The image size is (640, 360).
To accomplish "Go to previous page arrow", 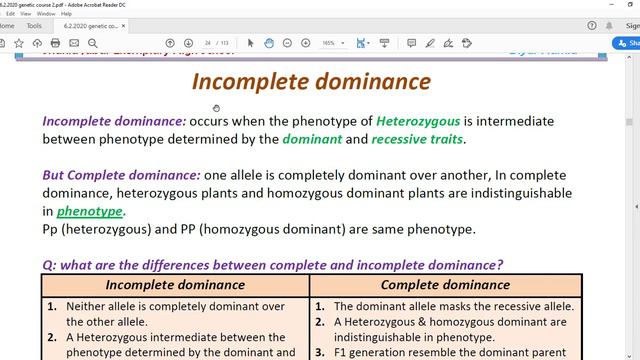I will click(170, 43).
